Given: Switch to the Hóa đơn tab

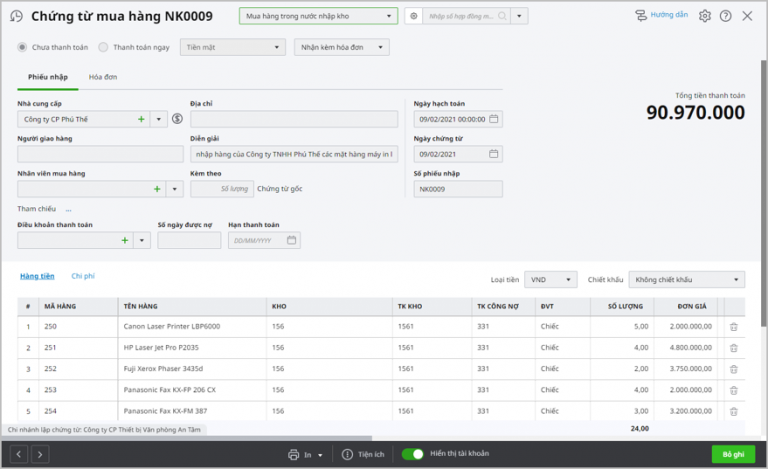Looking at the screenshot, I should (103, 77).
